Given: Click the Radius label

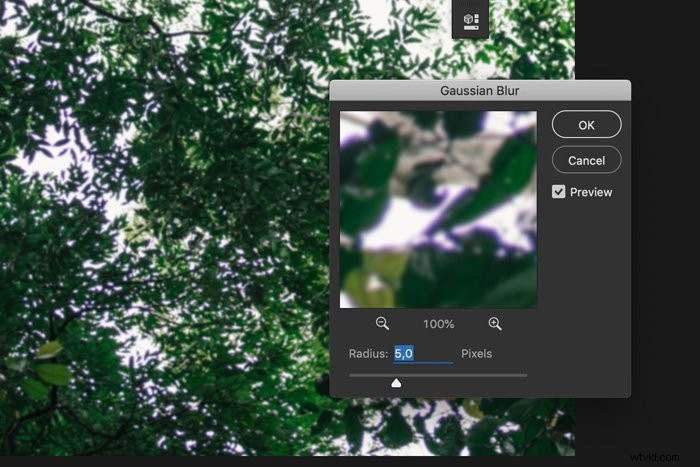Looking at the screenshot, I should point(369,354).
